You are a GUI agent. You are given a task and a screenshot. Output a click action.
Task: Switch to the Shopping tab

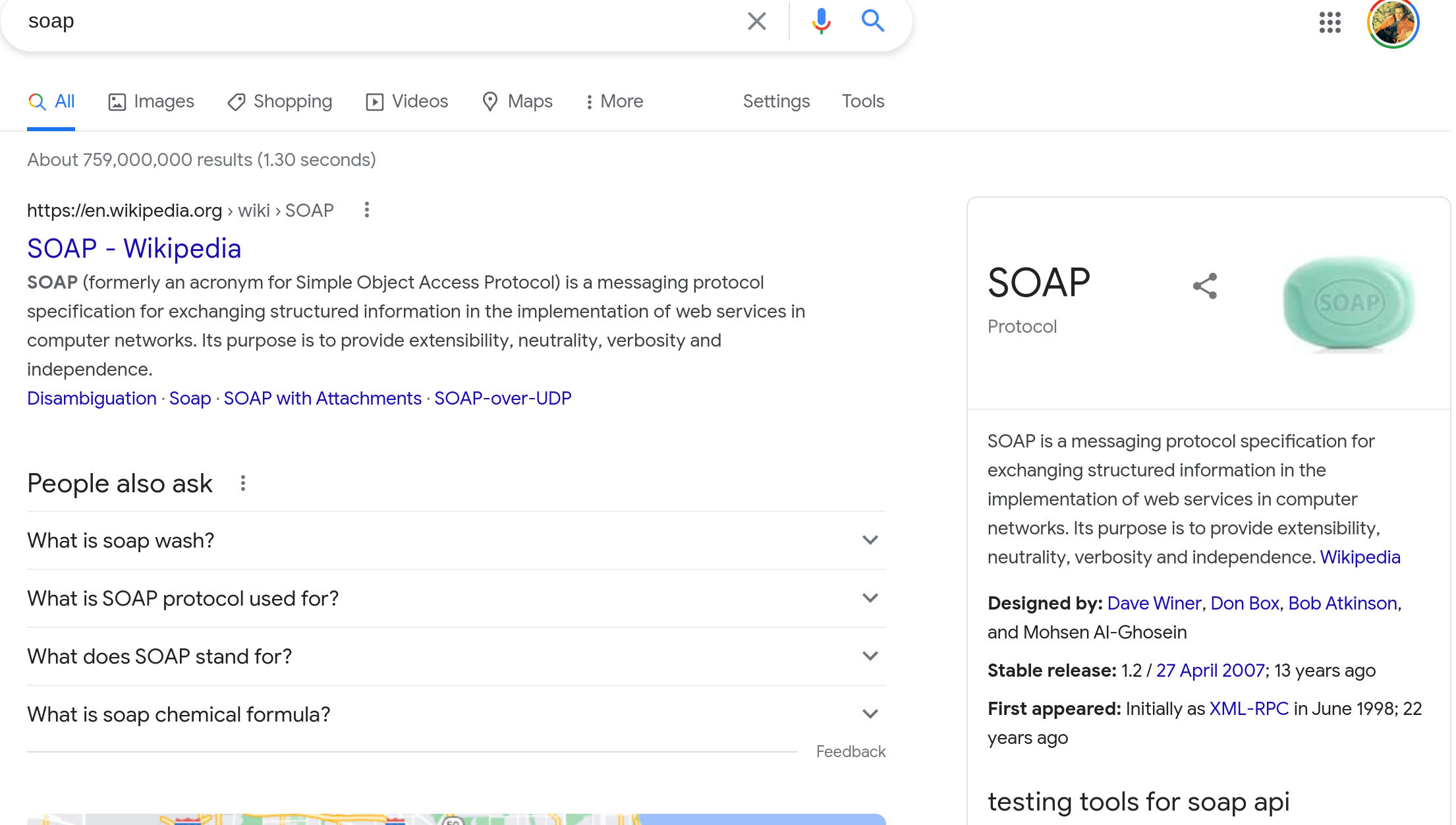280,101
